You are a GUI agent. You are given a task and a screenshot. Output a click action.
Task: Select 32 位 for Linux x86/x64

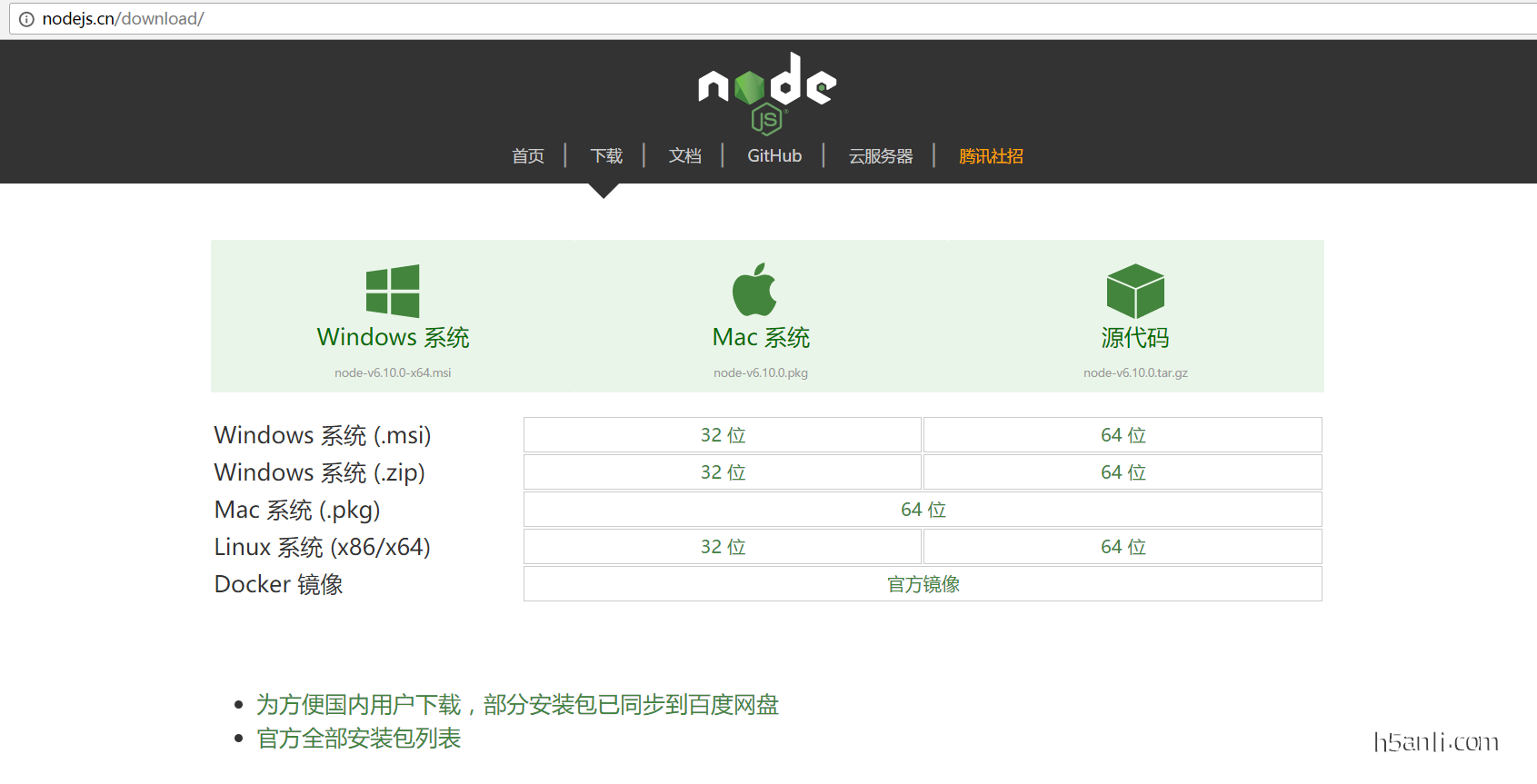click(723, 547)
